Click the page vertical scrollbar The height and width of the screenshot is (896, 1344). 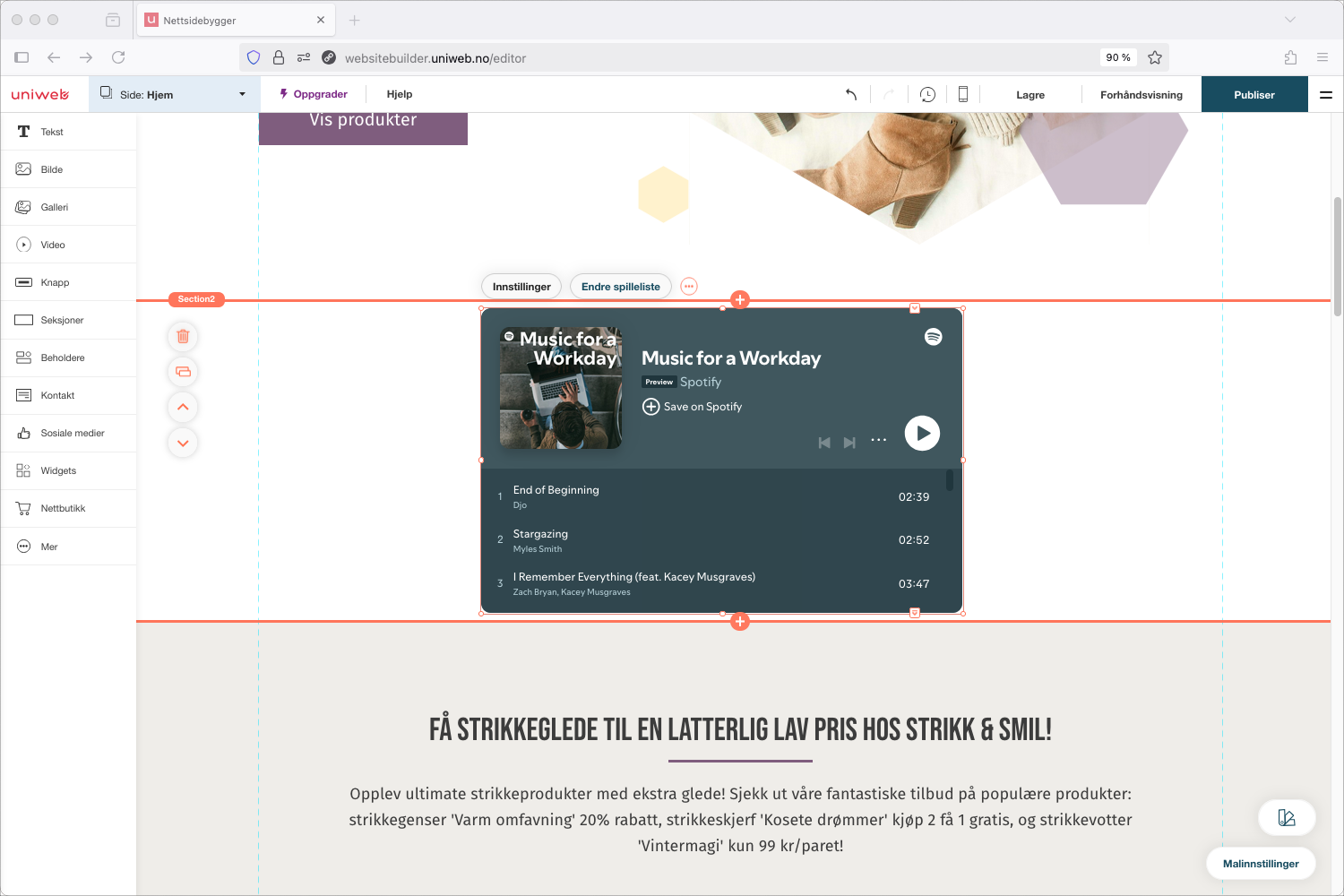point(1338,256)
